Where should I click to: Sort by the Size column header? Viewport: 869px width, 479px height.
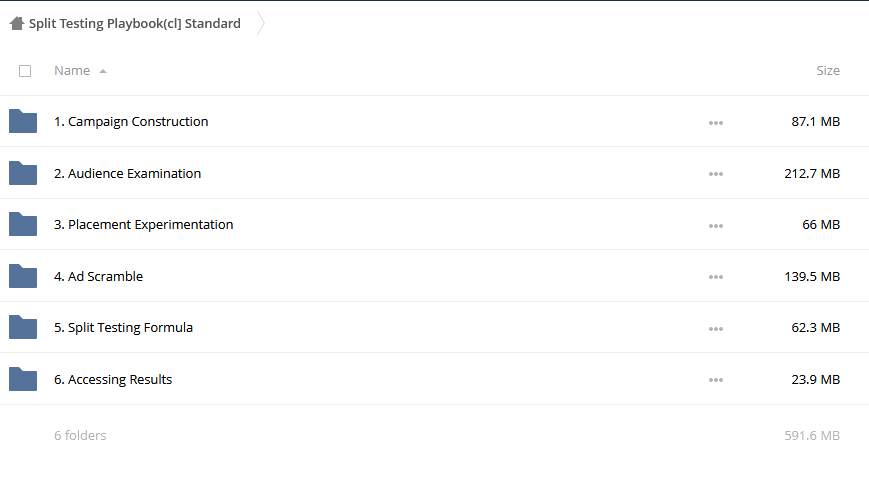click(828, 70)
